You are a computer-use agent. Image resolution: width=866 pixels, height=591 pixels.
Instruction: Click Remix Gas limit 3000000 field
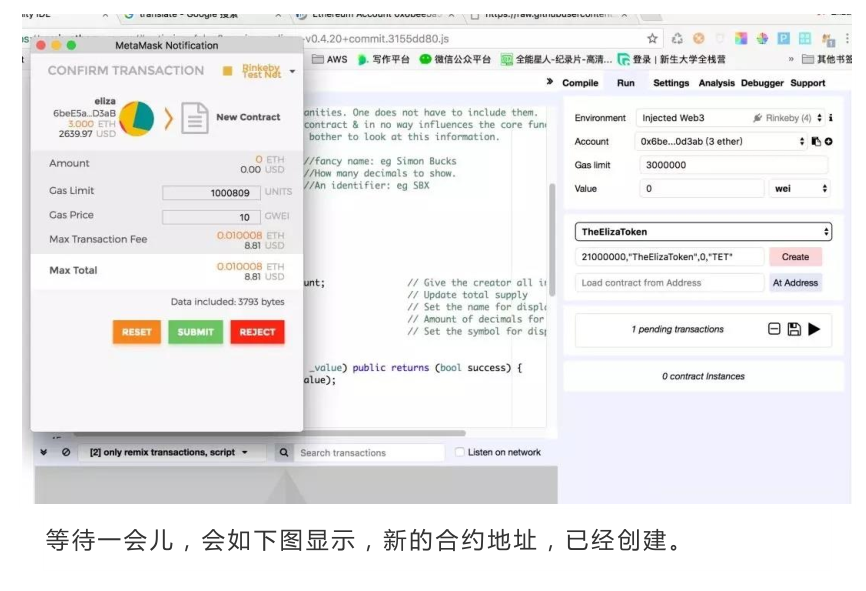tap(733, 165)
